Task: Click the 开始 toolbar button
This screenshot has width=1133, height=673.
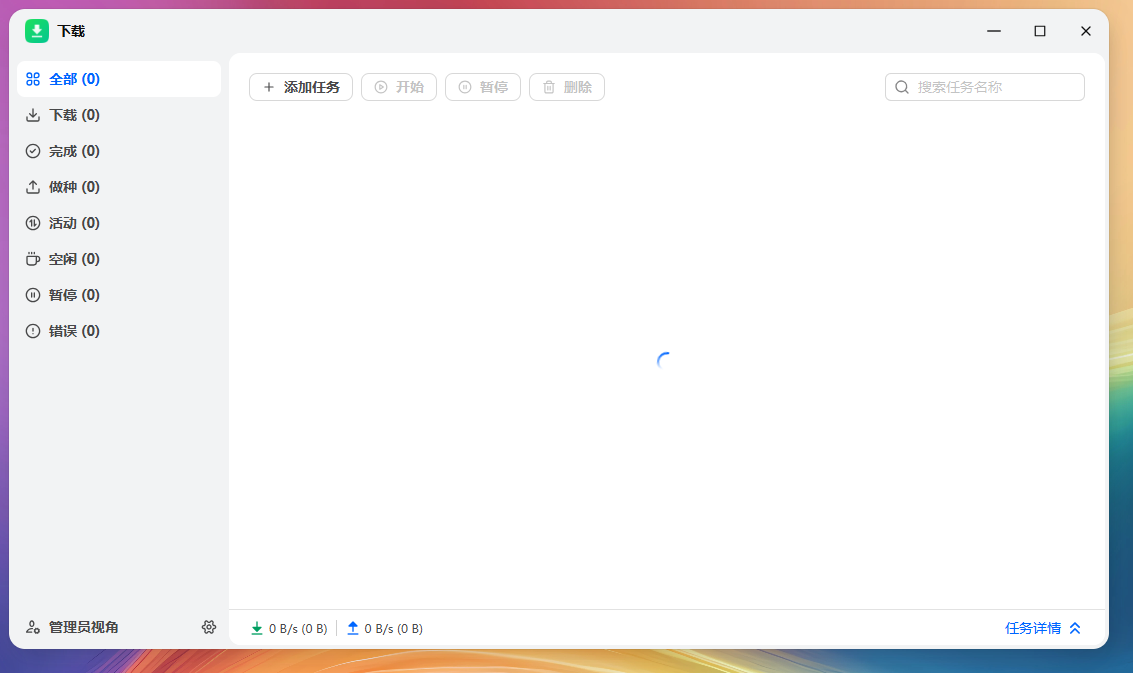Action: click(x=398, y=87)
